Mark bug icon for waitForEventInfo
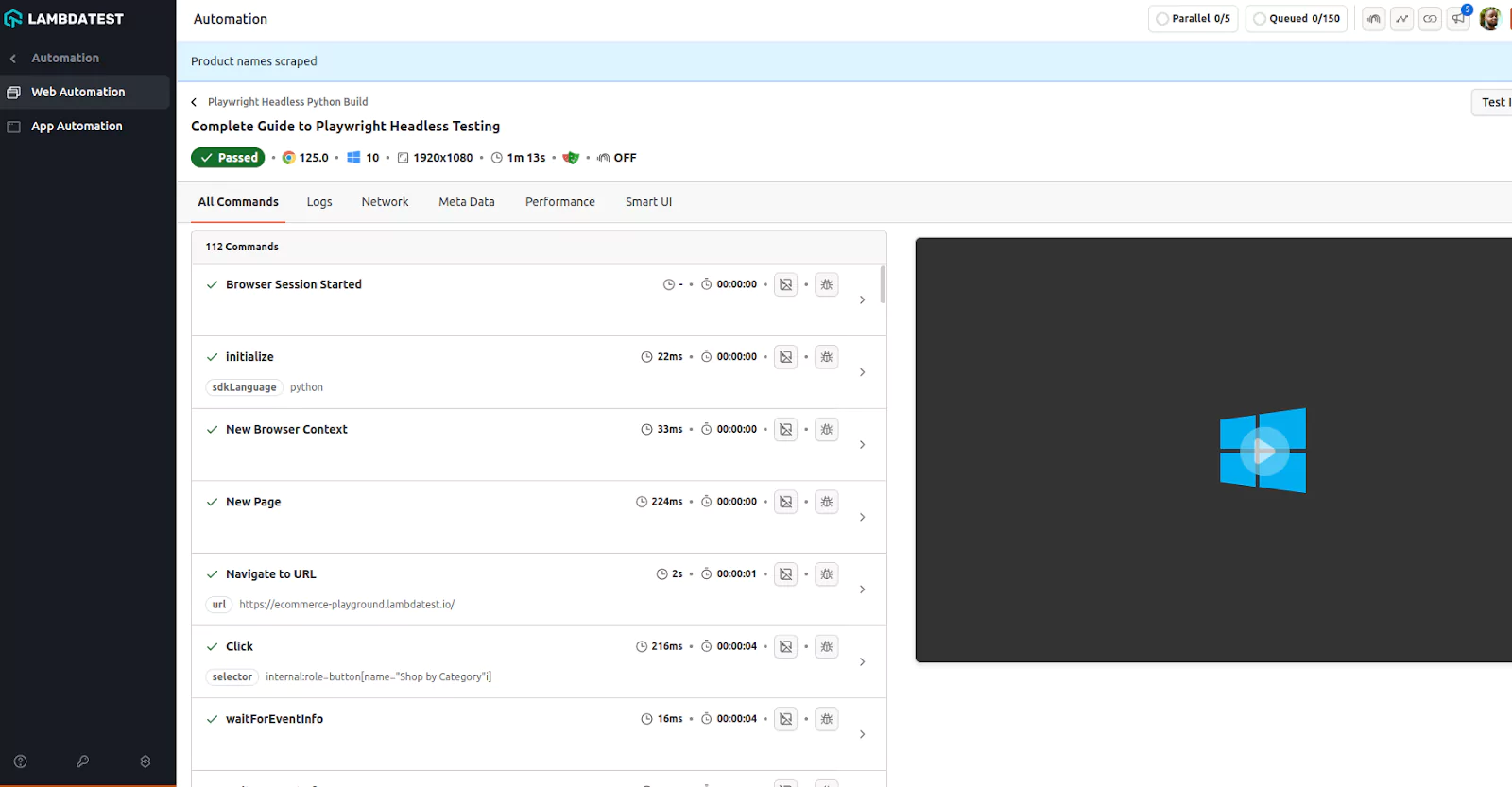 827,719
